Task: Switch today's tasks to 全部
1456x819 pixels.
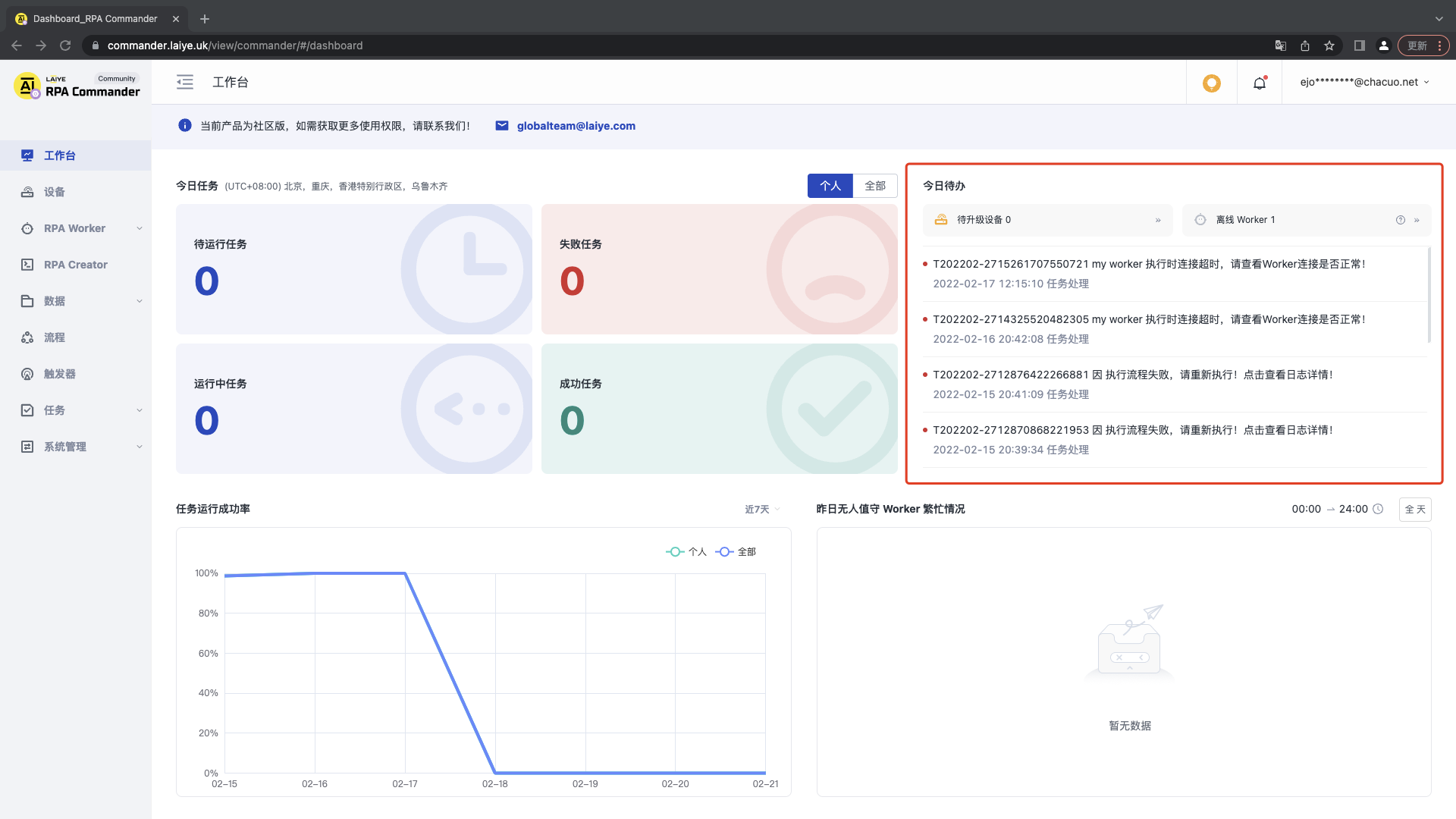Action: [875, 186]
